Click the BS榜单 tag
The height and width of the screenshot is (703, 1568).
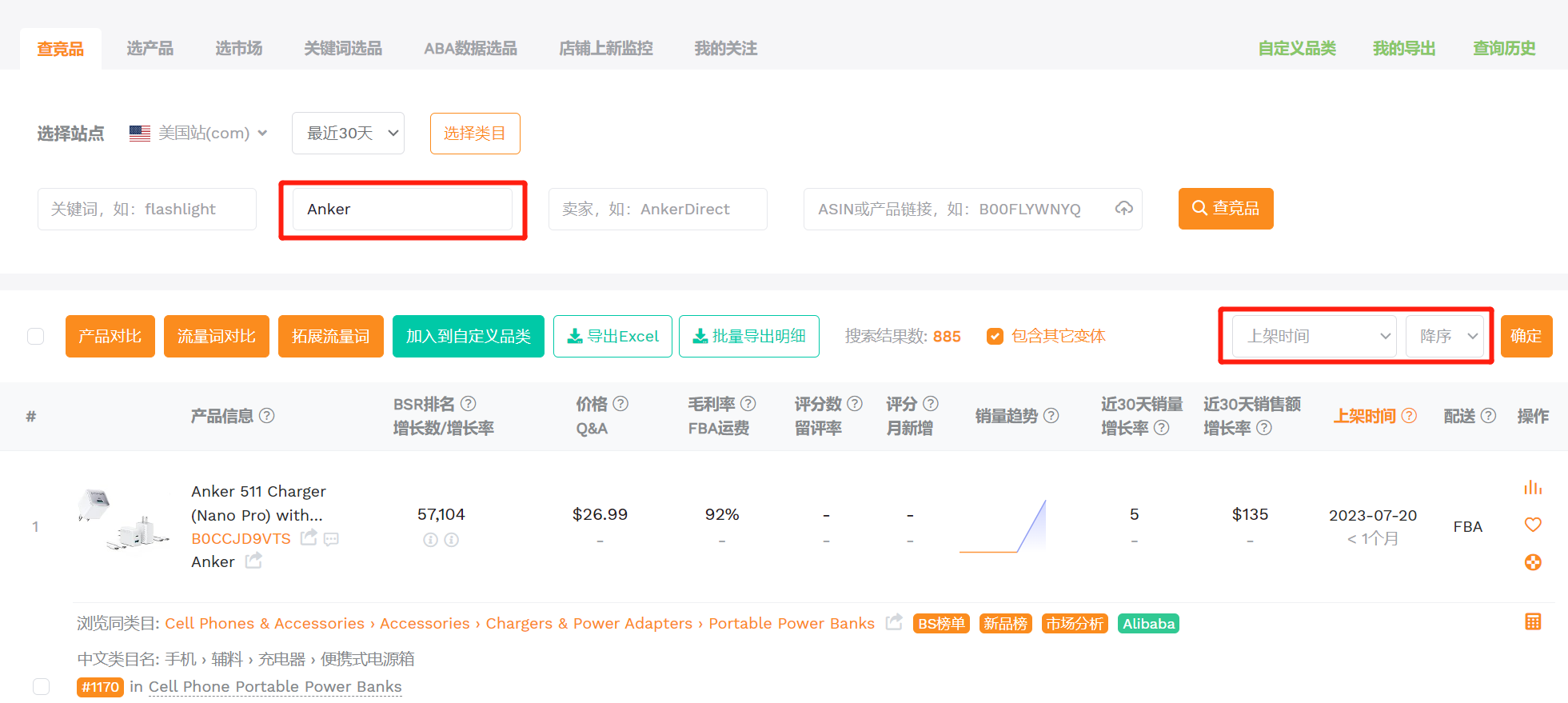click(941, 623)
